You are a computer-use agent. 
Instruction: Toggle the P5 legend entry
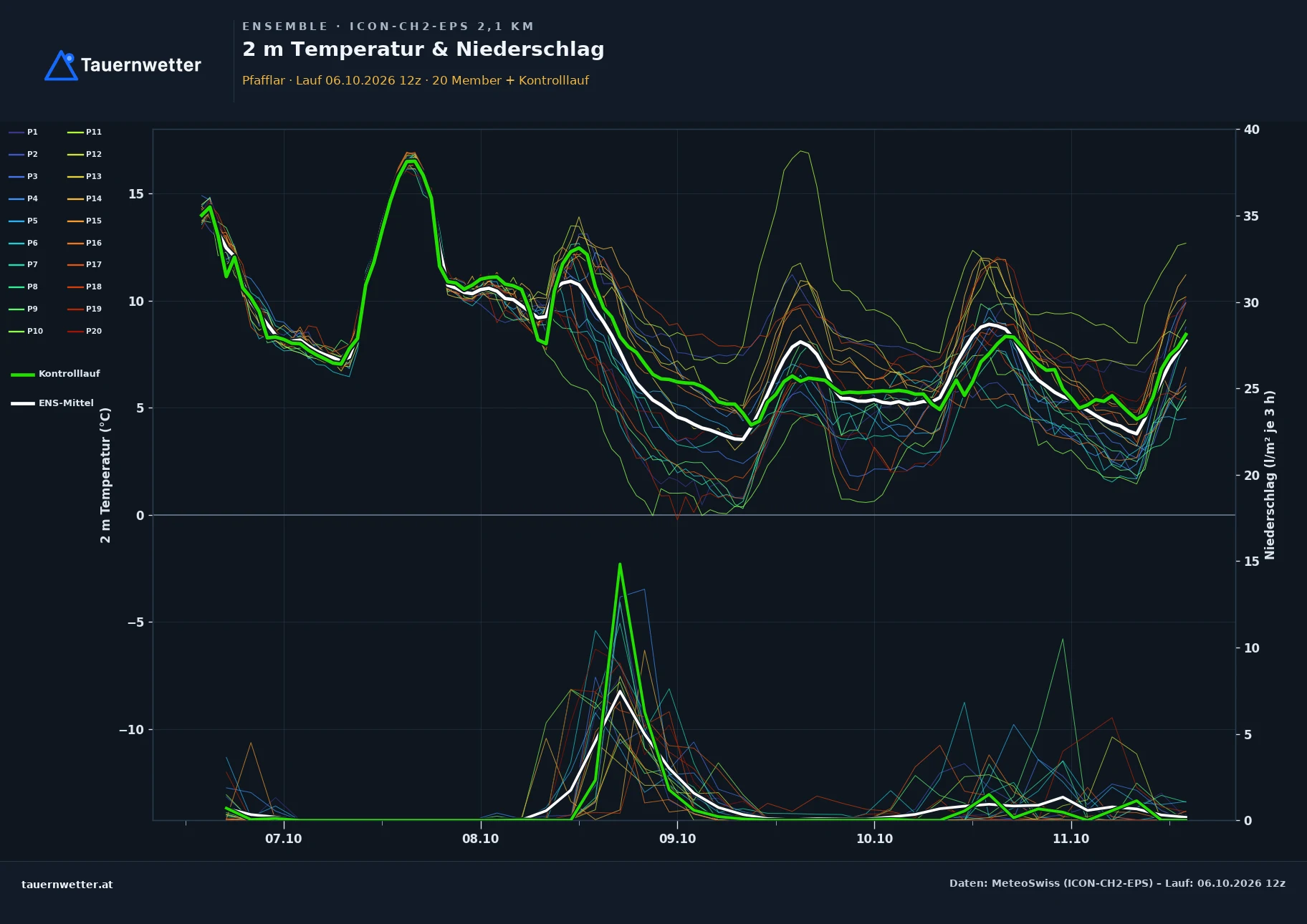coord(24,221)
